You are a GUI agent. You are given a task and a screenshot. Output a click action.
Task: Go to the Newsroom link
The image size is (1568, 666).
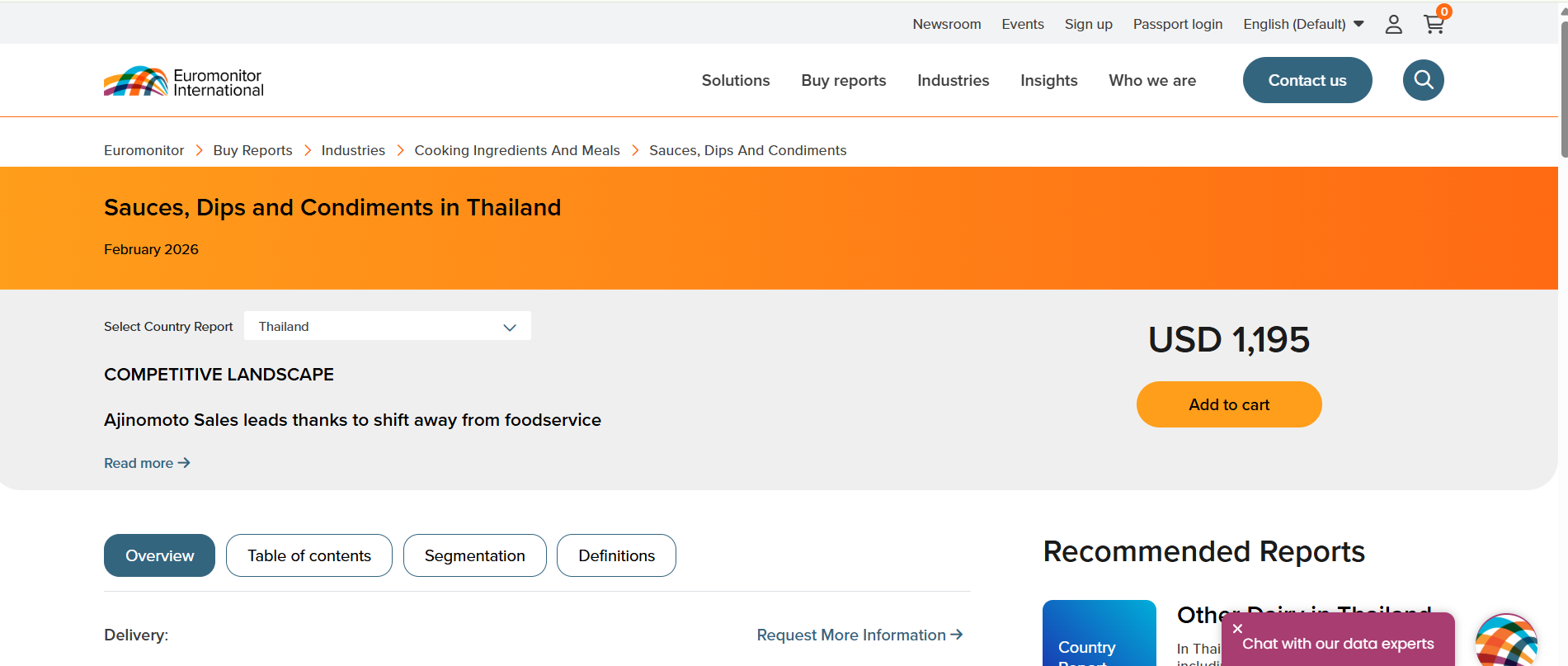pos(947,24)
